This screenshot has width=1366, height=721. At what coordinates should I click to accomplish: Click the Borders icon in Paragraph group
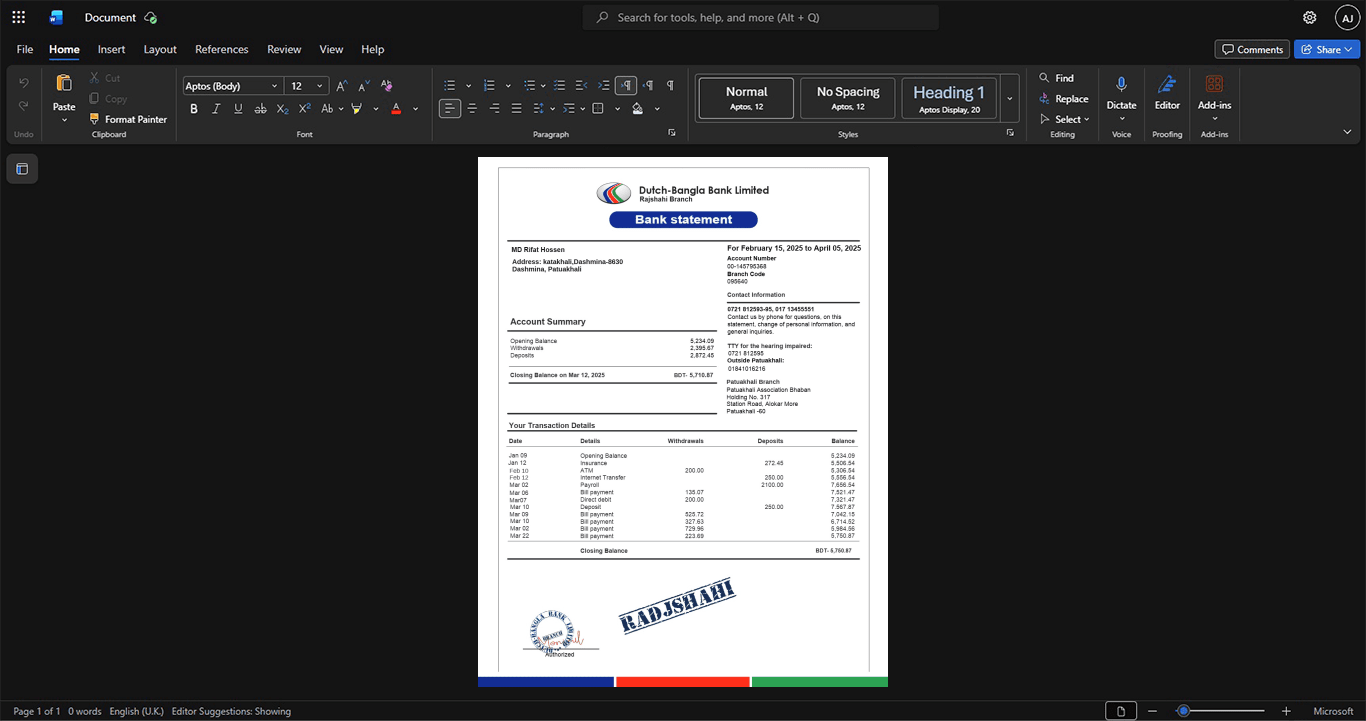click(x=598, y=108)
